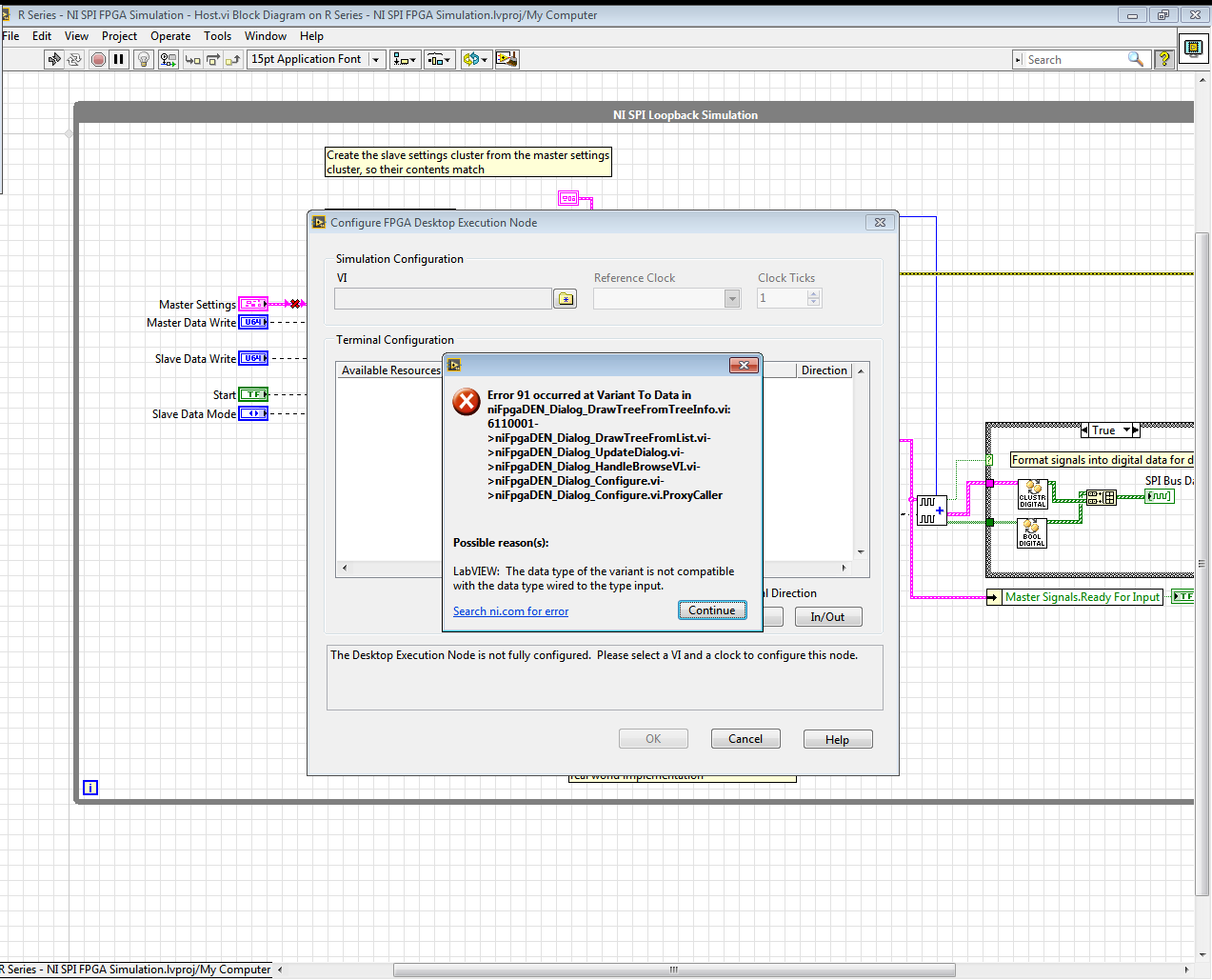
Task: Click Continue in the error dialog
Action: click(x=711, y=610)
